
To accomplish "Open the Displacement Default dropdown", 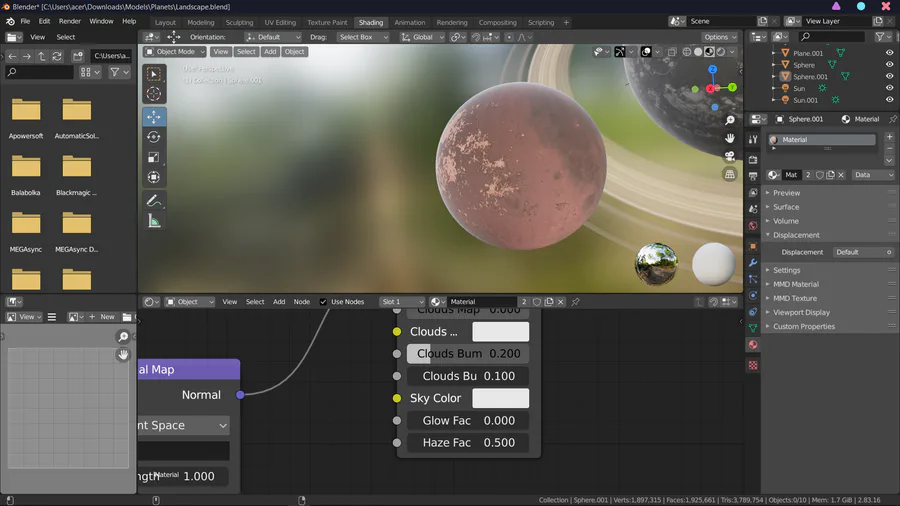I will (x=863, y=252).
